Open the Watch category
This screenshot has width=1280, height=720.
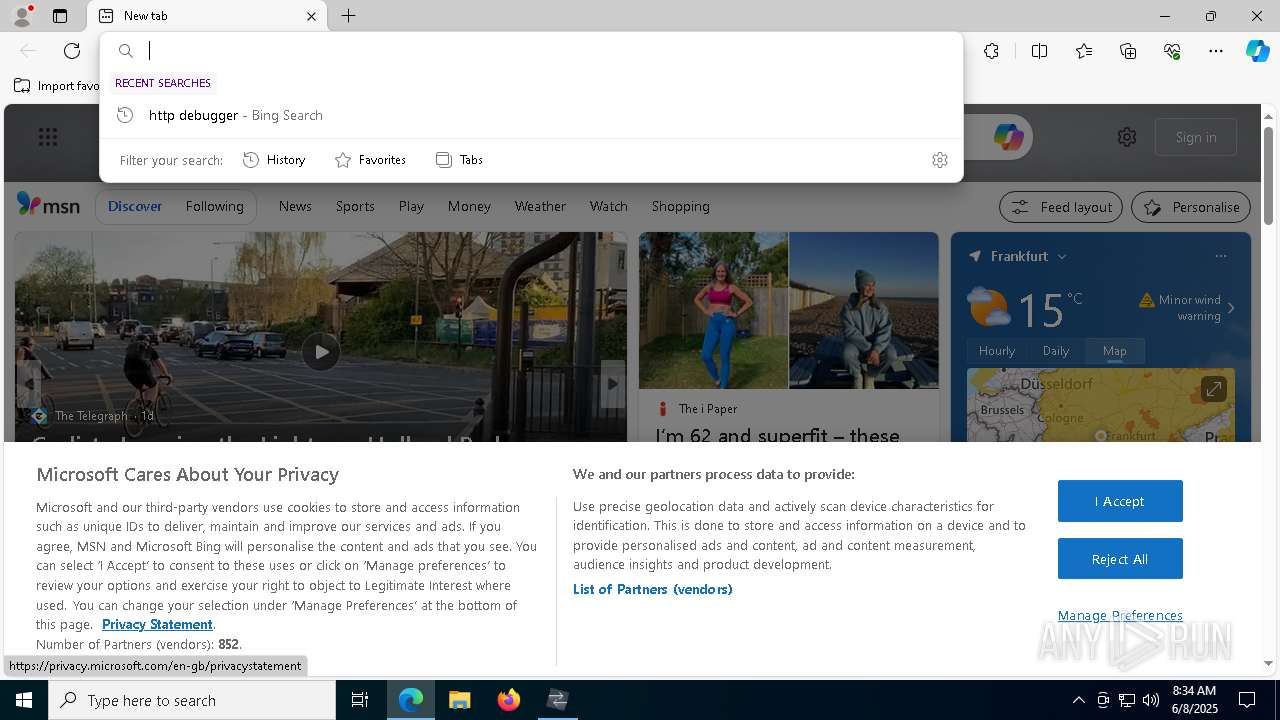point(608,206)
